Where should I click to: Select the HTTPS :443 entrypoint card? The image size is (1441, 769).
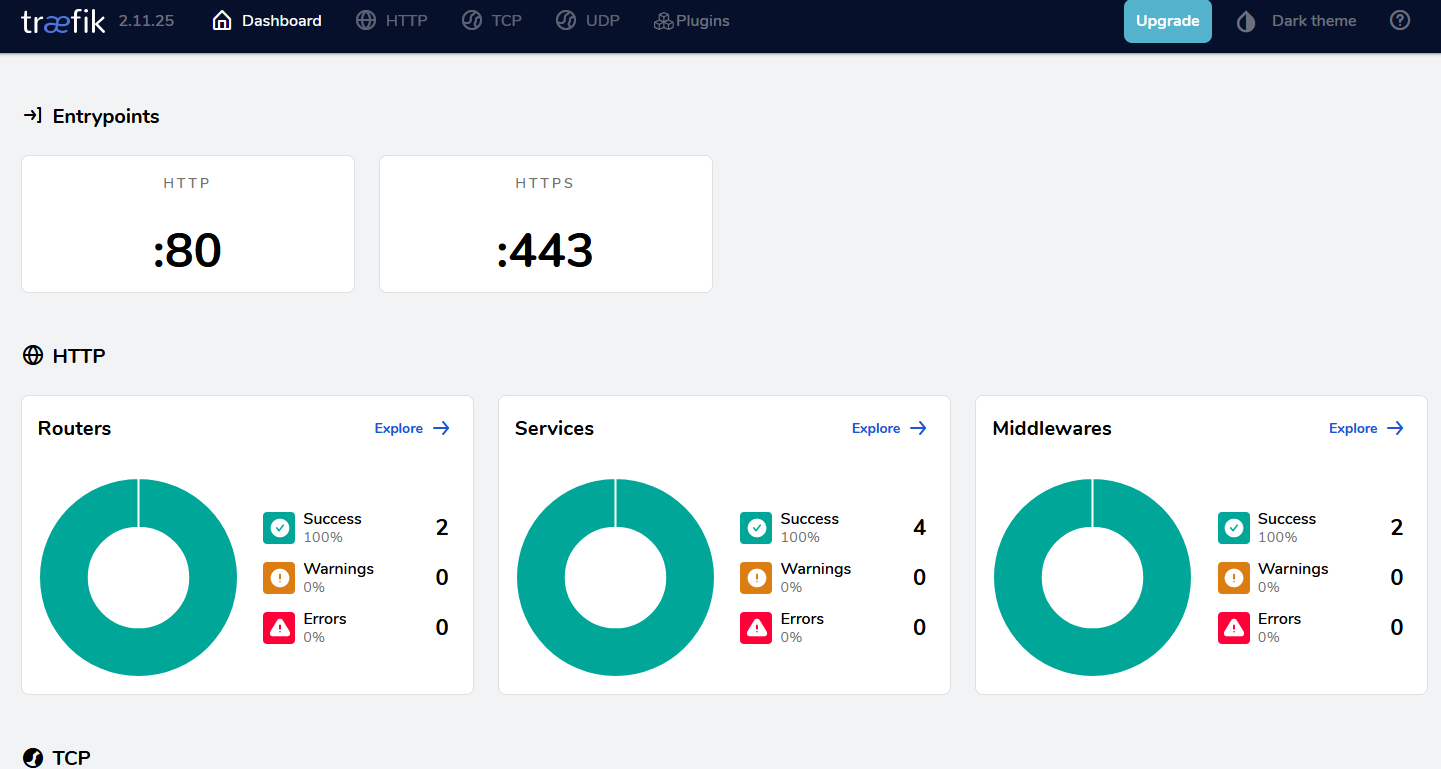pos(545,224)
